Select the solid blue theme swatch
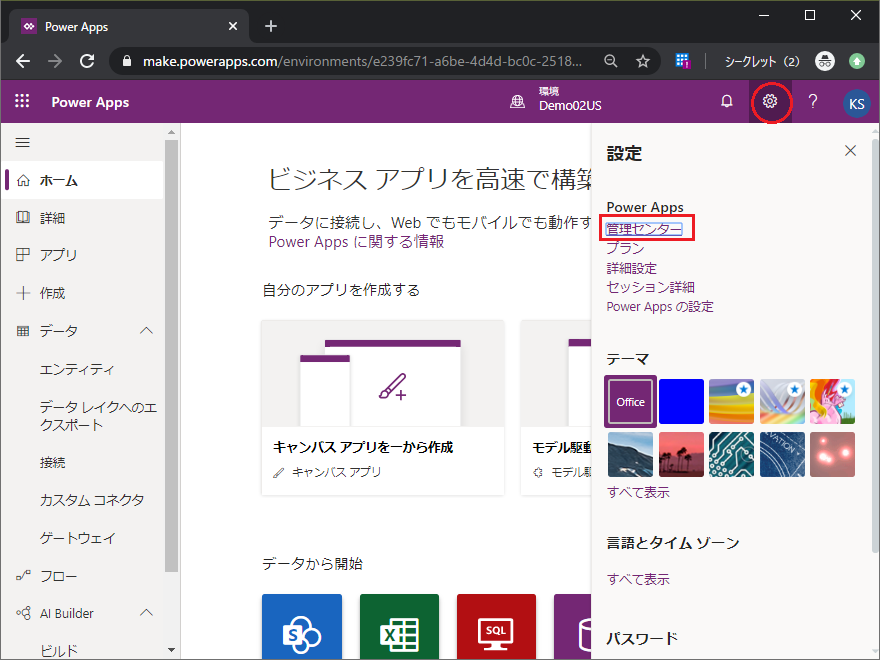 click(x=681, y=401)
